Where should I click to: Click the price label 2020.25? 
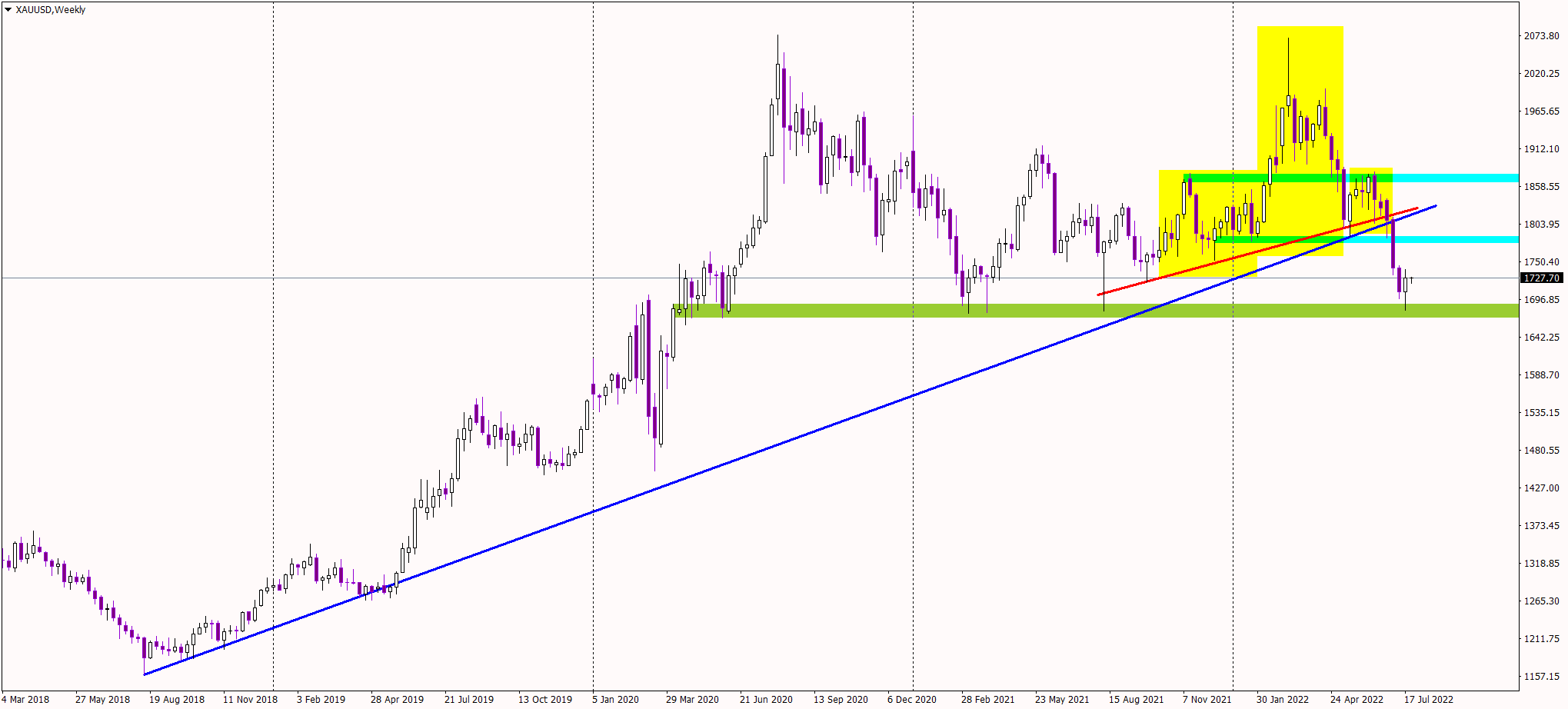1542,74
